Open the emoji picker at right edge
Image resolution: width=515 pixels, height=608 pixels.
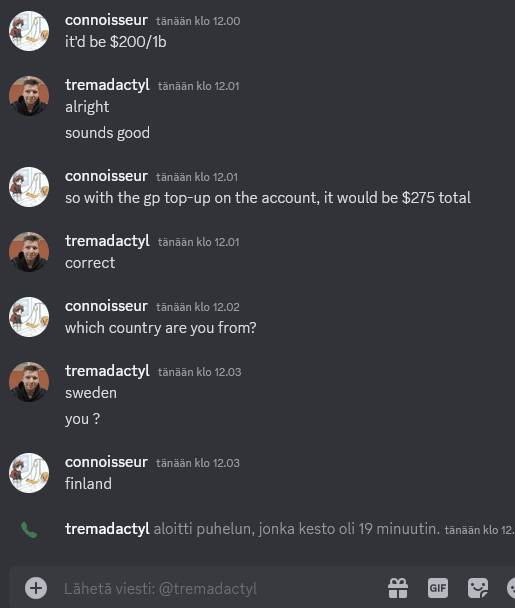point(511,588)
